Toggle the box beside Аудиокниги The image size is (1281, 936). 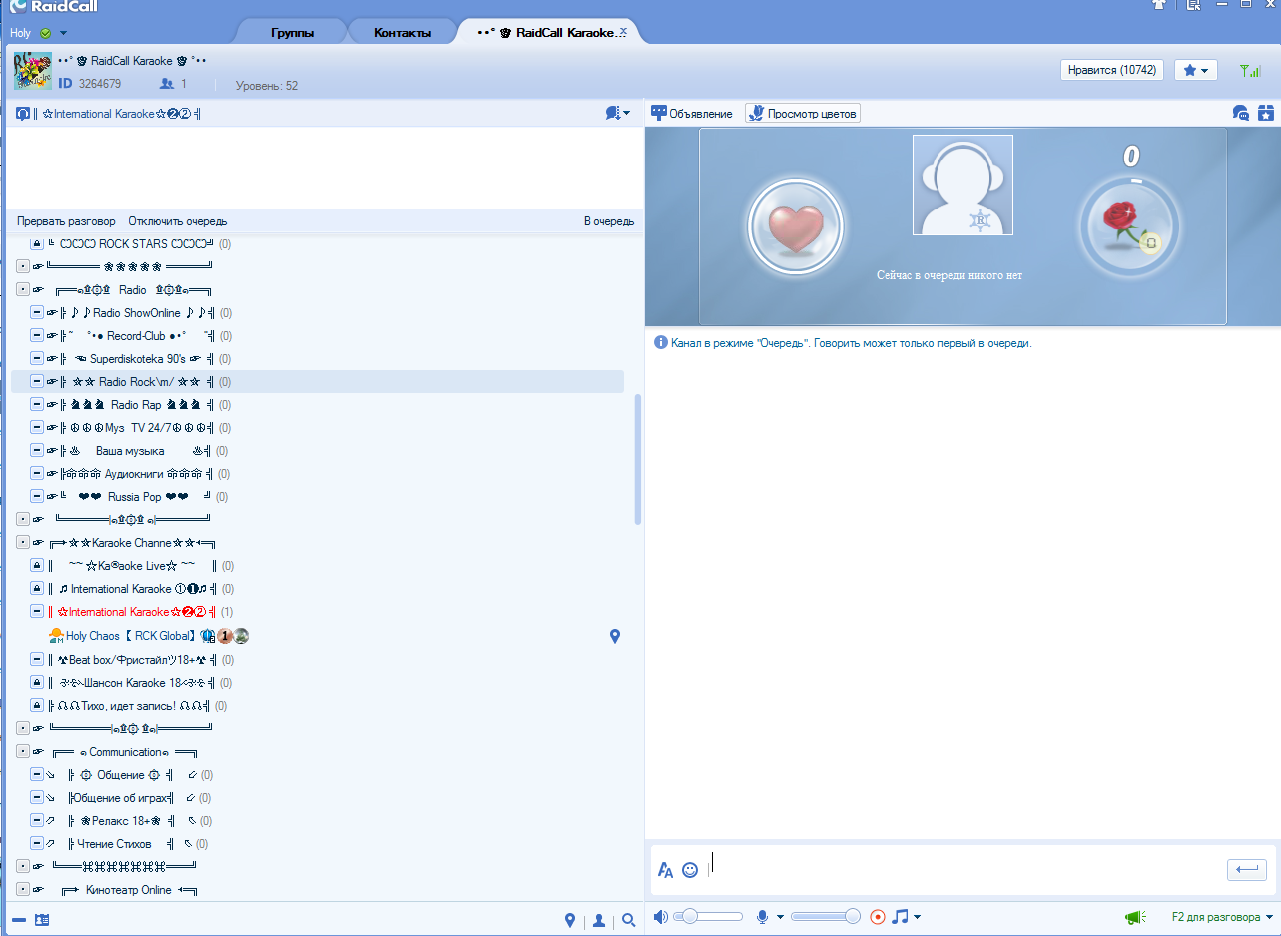coord(37,474)
